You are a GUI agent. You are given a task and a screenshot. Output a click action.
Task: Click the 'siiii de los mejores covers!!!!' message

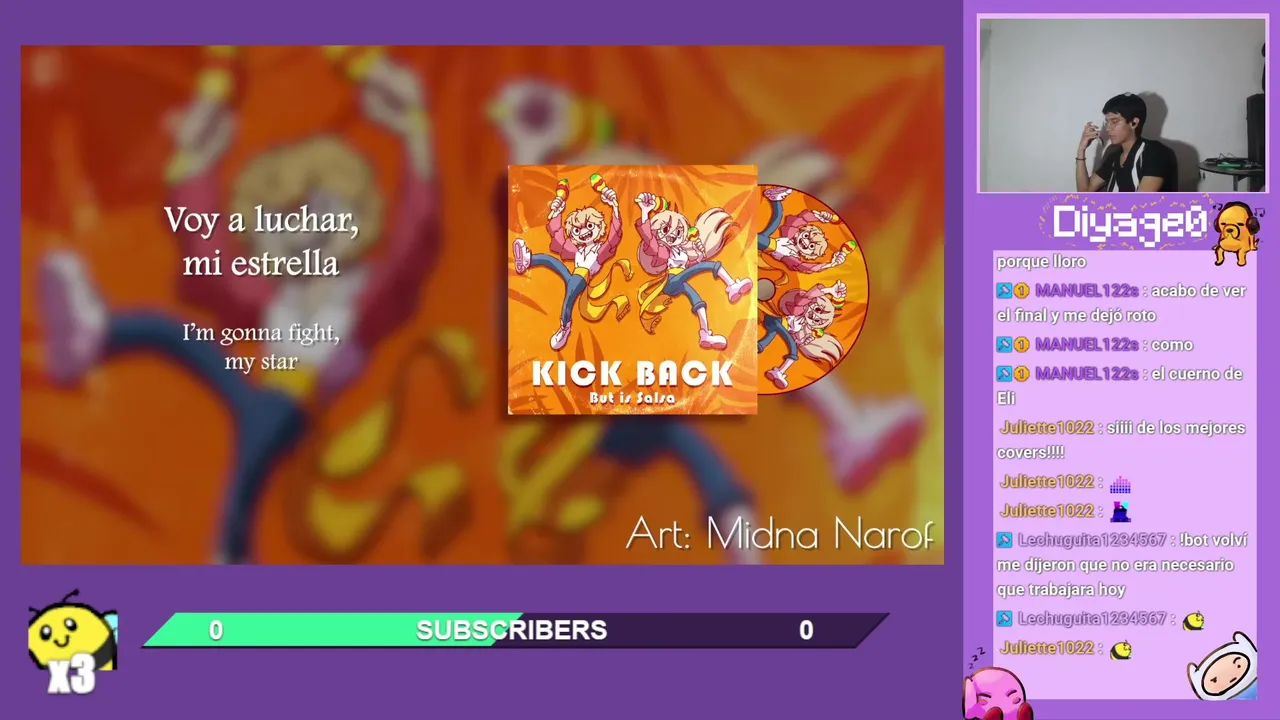(x=1121, y=440)
